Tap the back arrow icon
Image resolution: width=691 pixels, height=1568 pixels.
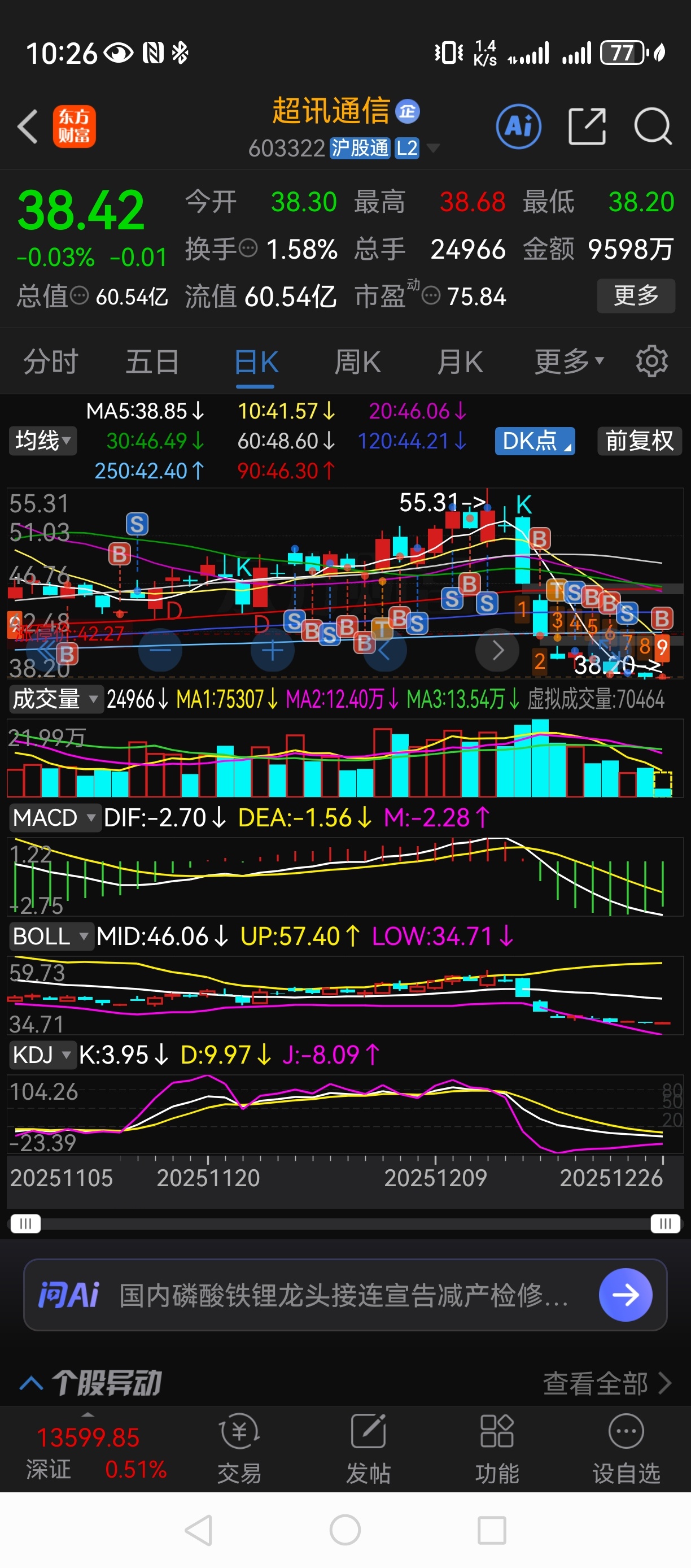pyautogui.click(x=28, y=127)
